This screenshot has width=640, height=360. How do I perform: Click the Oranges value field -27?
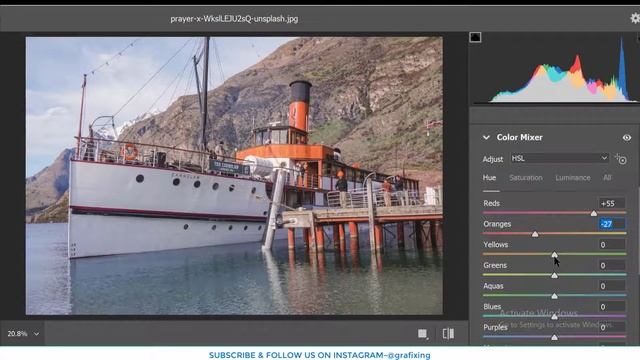point(611,224)
